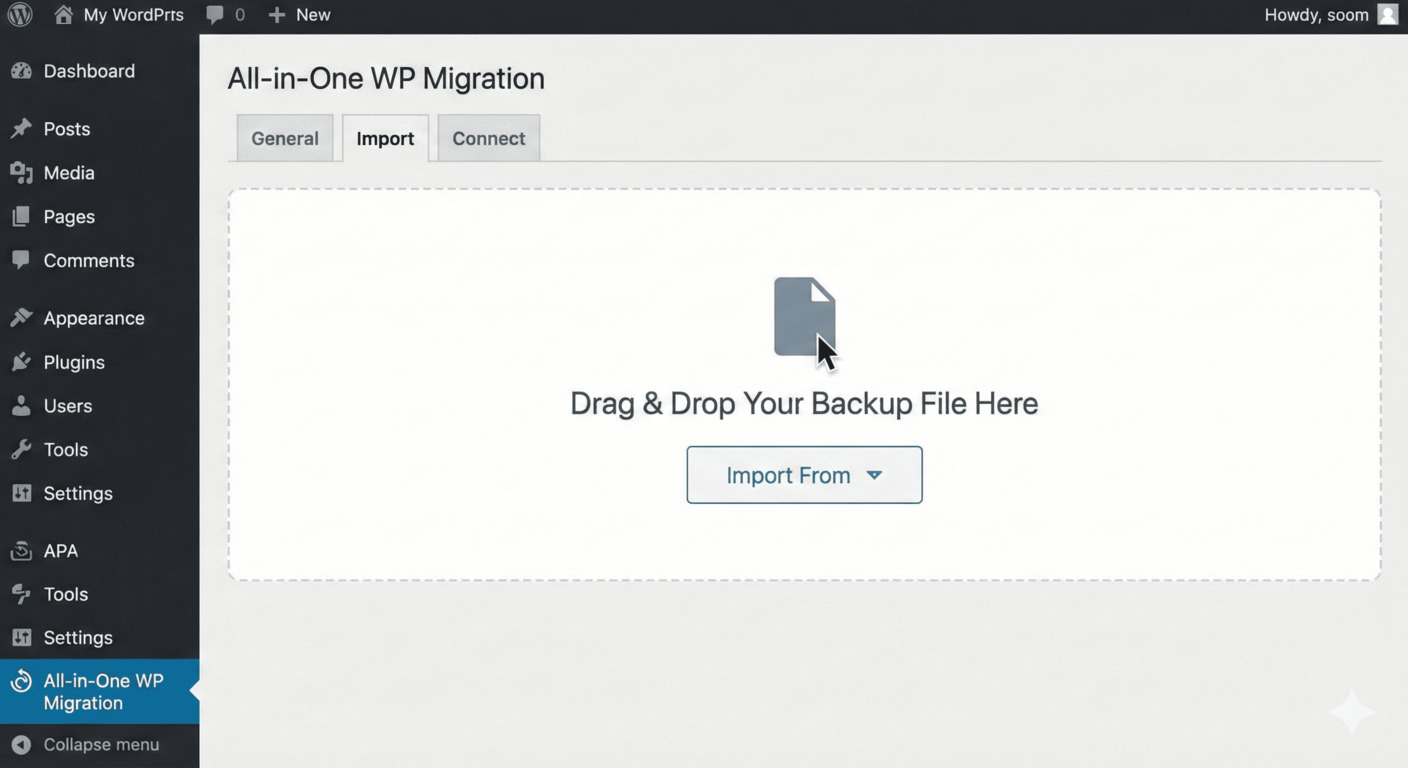1408x768 pixels.
Task: Click the All-in-One WP Migration sidebar icon
Action: tap(21, 682)
